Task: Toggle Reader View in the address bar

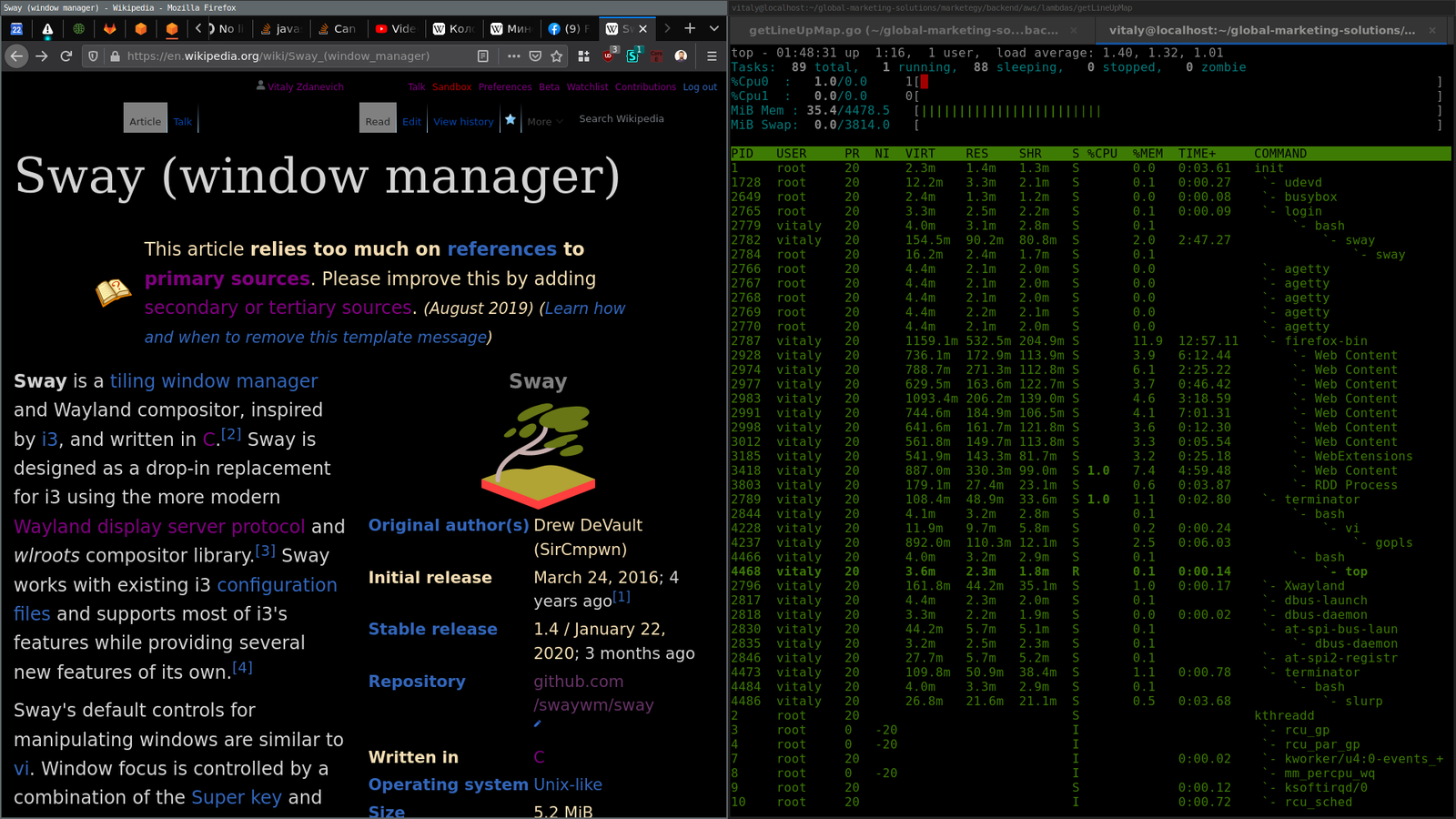Action: pyautogui.click(x=483, y=56)
